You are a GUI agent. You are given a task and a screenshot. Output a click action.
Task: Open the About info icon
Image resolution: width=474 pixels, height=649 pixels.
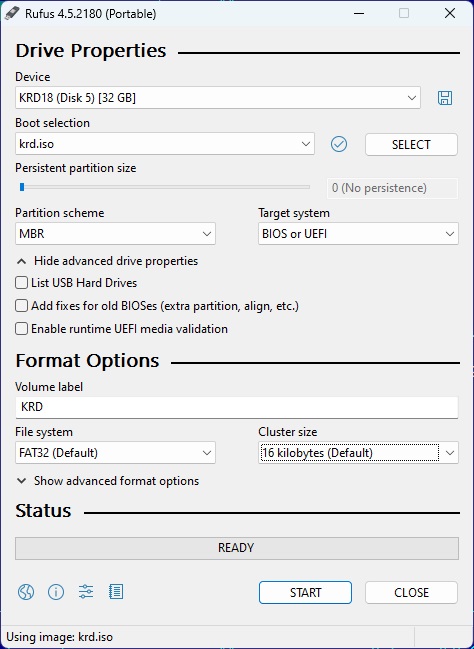click(x=56, y=592)
